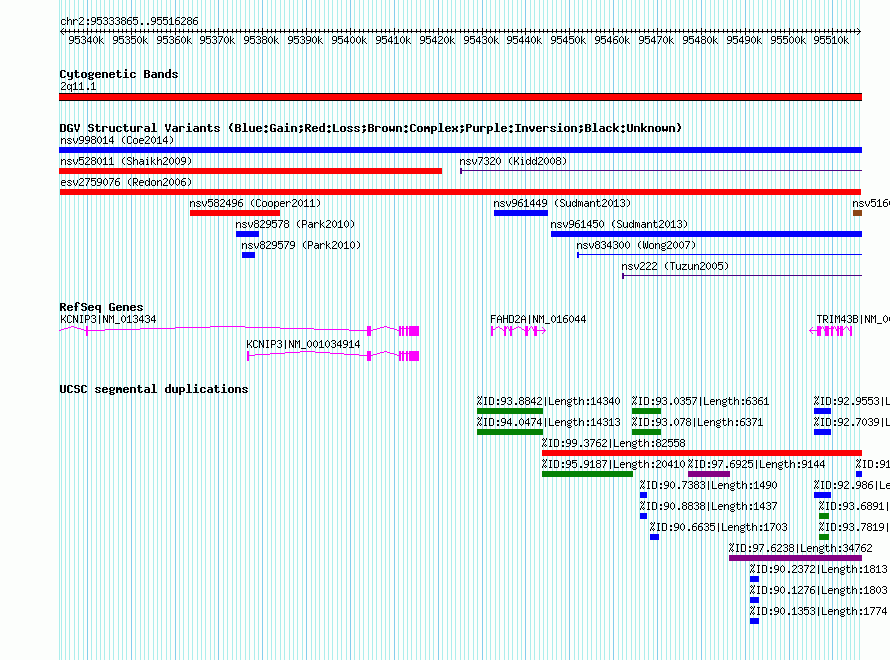Click the ruler's right arrow end
The image size is (890, 660).
pyautogui.click(x=859, y=31)
